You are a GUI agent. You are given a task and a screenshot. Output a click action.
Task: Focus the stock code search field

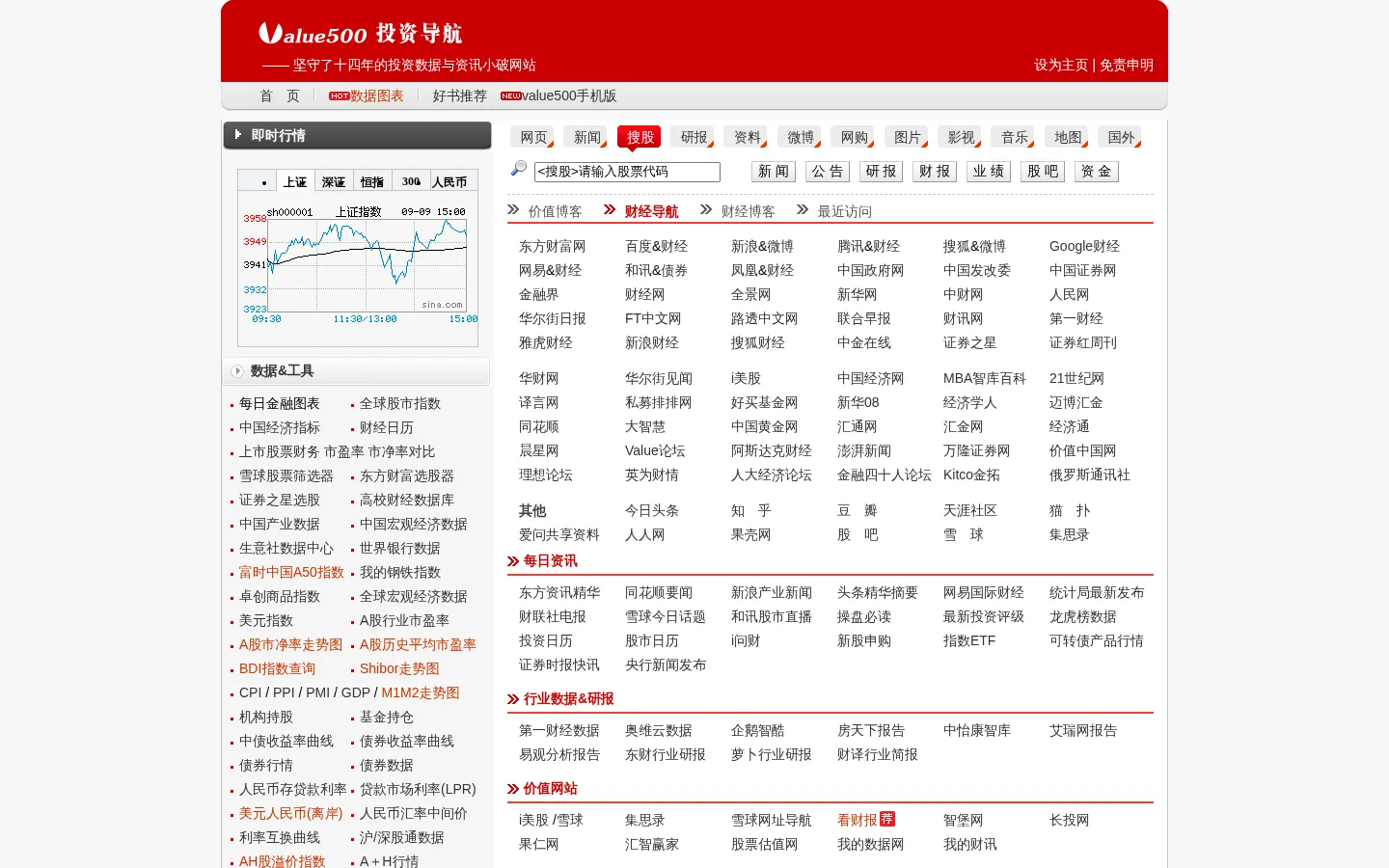click(627, 172)
